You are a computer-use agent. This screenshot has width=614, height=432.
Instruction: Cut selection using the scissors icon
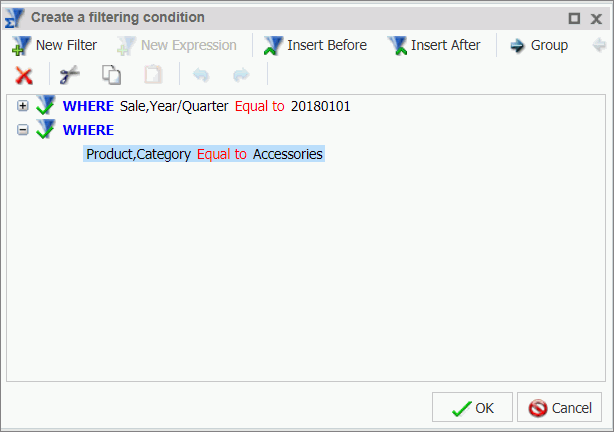pos(70,75)
